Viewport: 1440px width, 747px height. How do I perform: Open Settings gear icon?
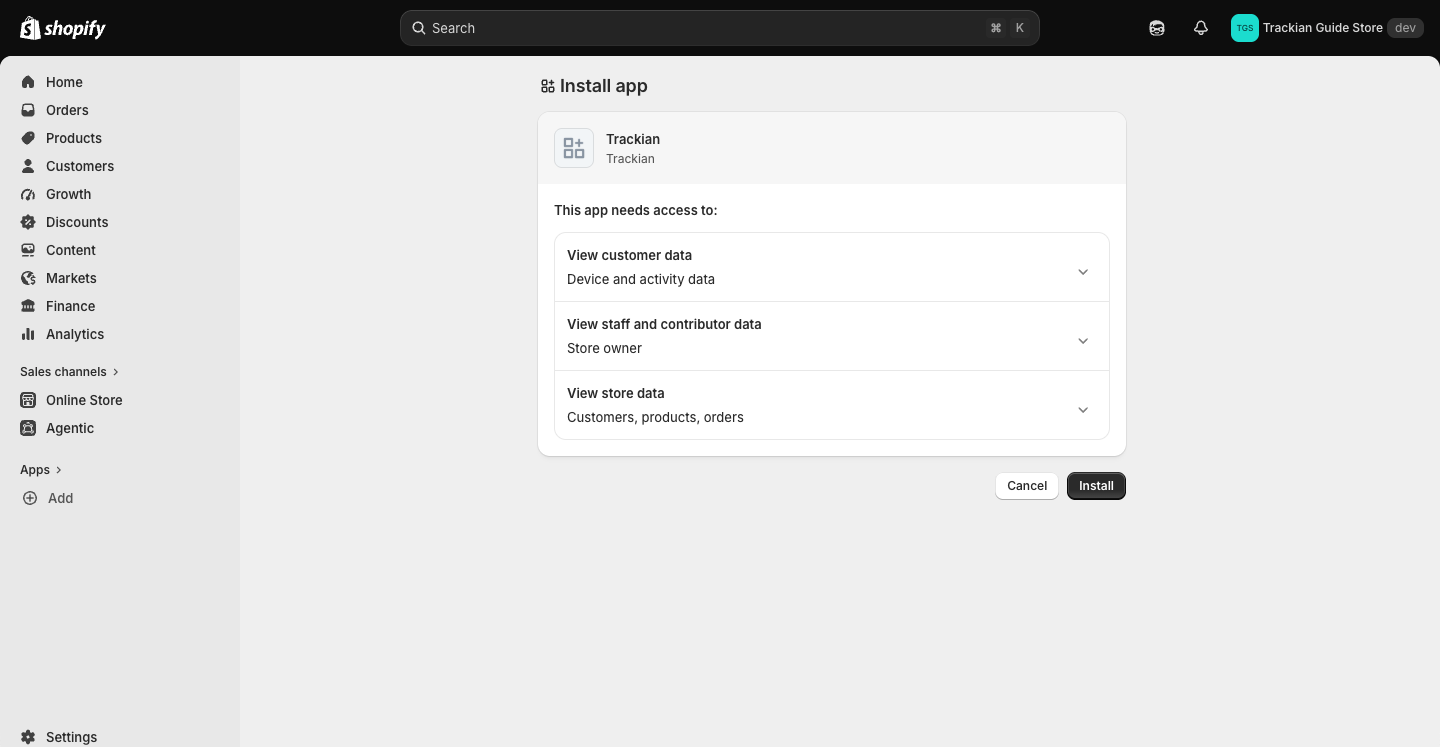[28, 737]
